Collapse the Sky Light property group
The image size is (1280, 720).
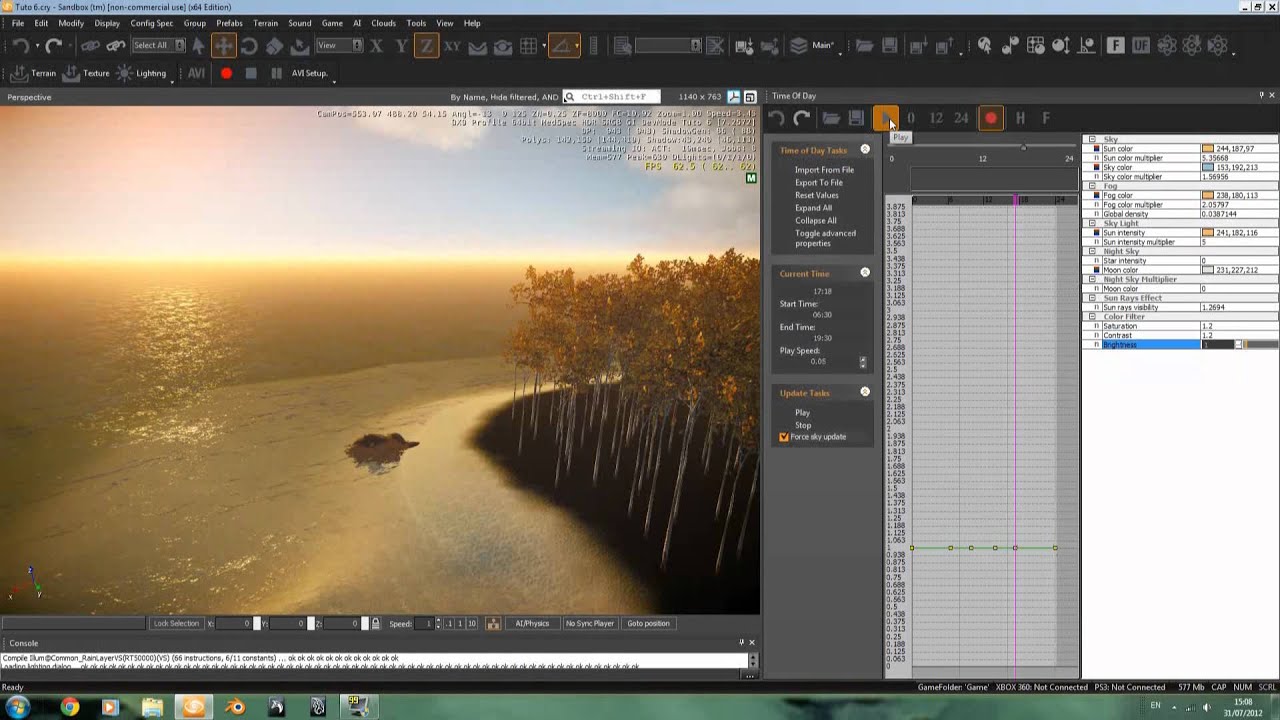pyautogui.click(x=1092, y=223)
